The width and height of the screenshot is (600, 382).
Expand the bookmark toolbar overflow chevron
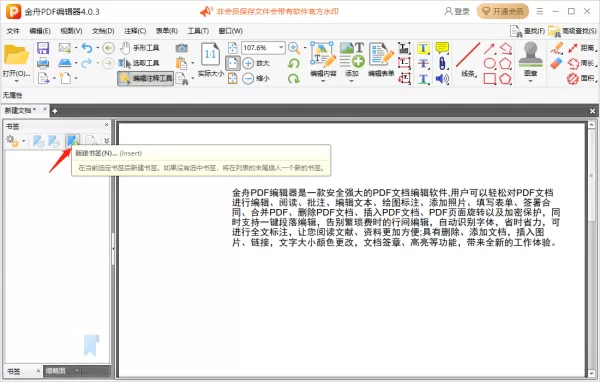click(x=106, y=140)
